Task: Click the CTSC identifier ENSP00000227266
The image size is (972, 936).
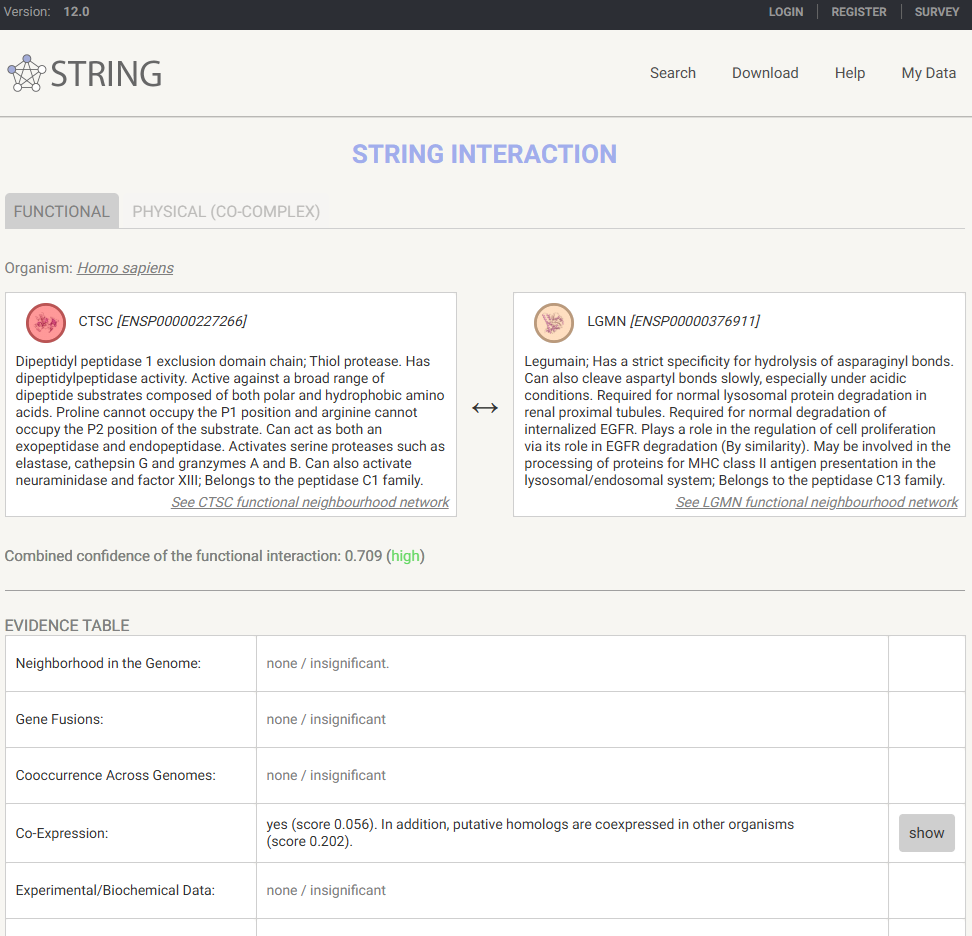Action: click(182, 321)
